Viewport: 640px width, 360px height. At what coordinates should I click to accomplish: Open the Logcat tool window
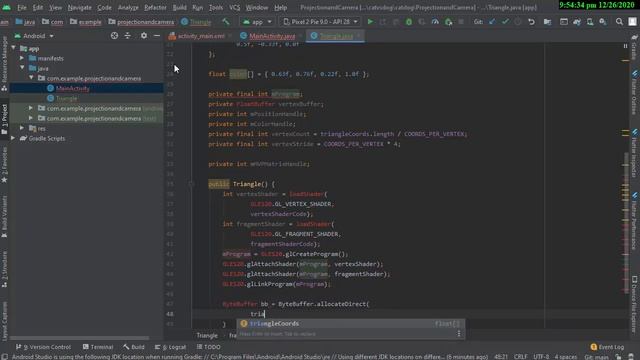click(x=170, y=347)
